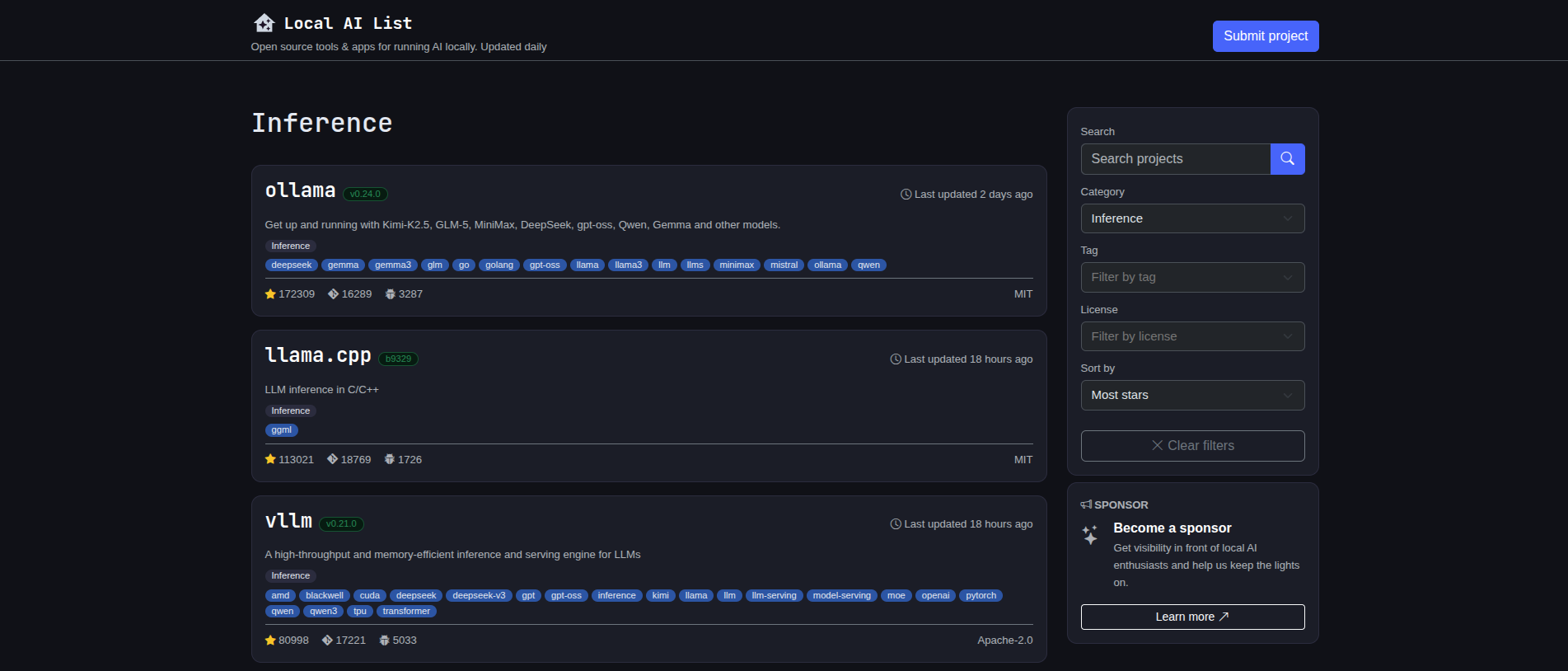
Task: Click the Local AI List house logo icon
Action: 264,23
